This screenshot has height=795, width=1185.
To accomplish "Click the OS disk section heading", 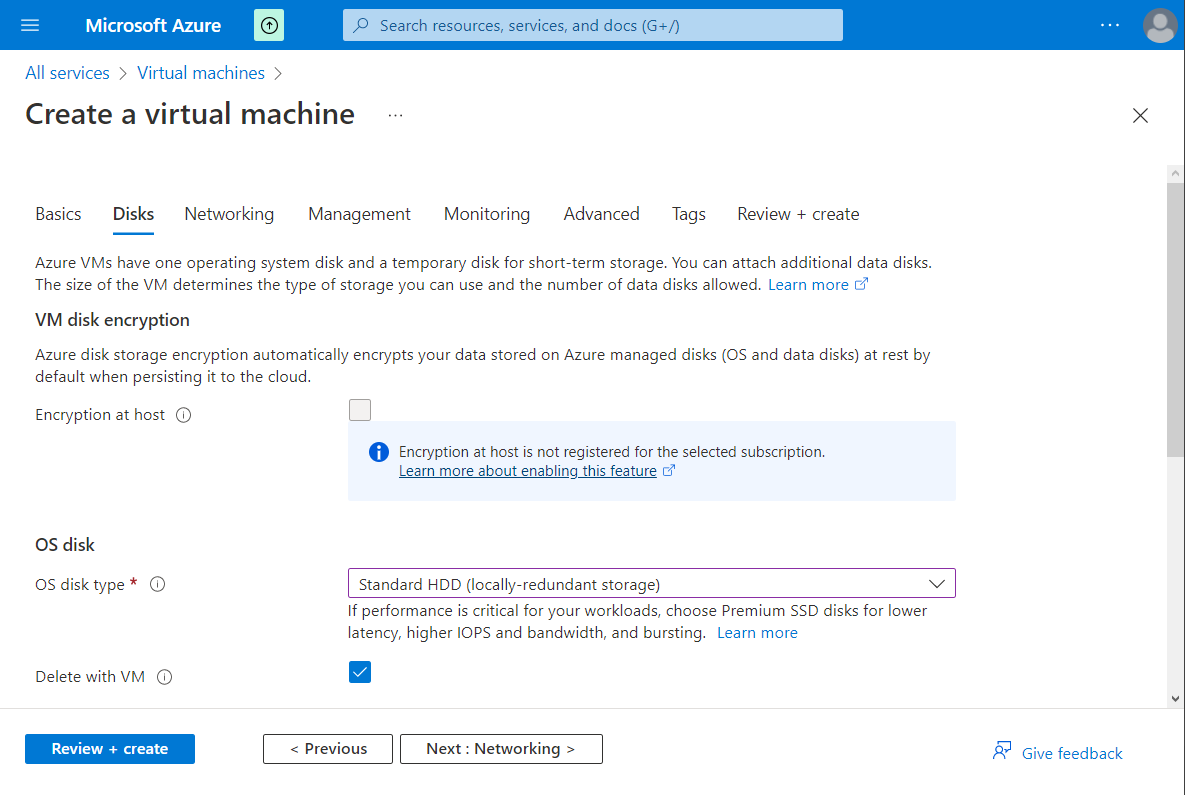I will (65, 545).
